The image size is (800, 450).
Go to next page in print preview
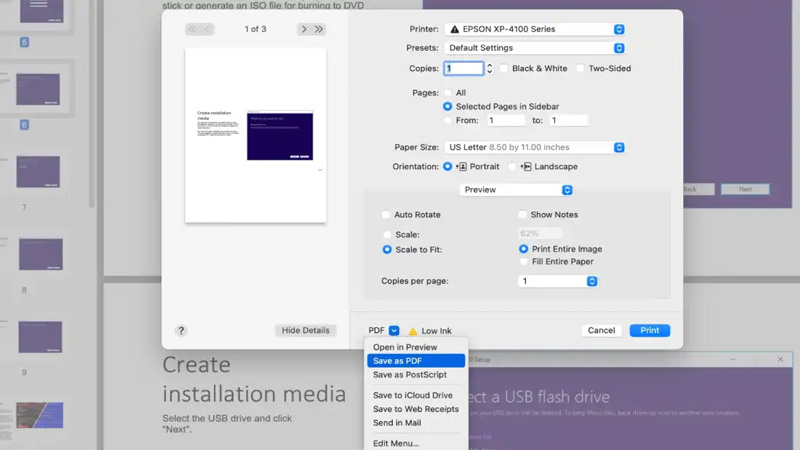coord(304,30)
